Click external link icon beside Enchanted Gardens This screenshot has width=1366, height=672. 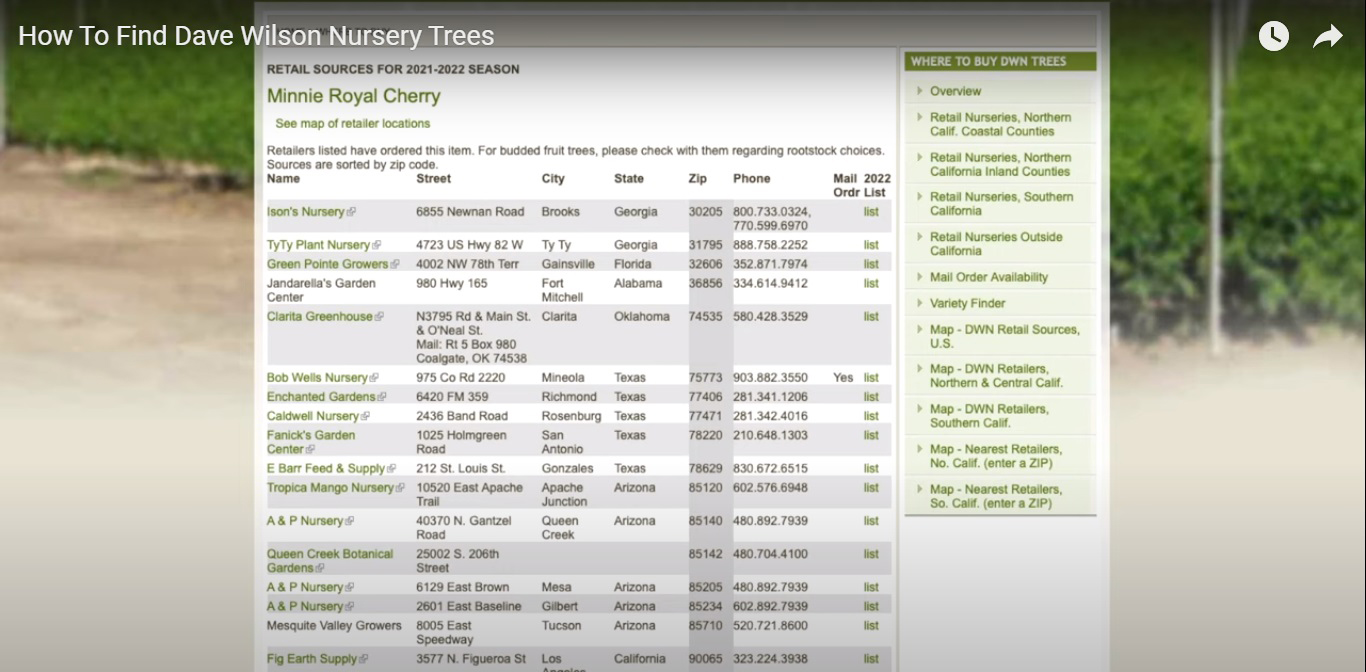pyautogui.click(x=382, y=397)
